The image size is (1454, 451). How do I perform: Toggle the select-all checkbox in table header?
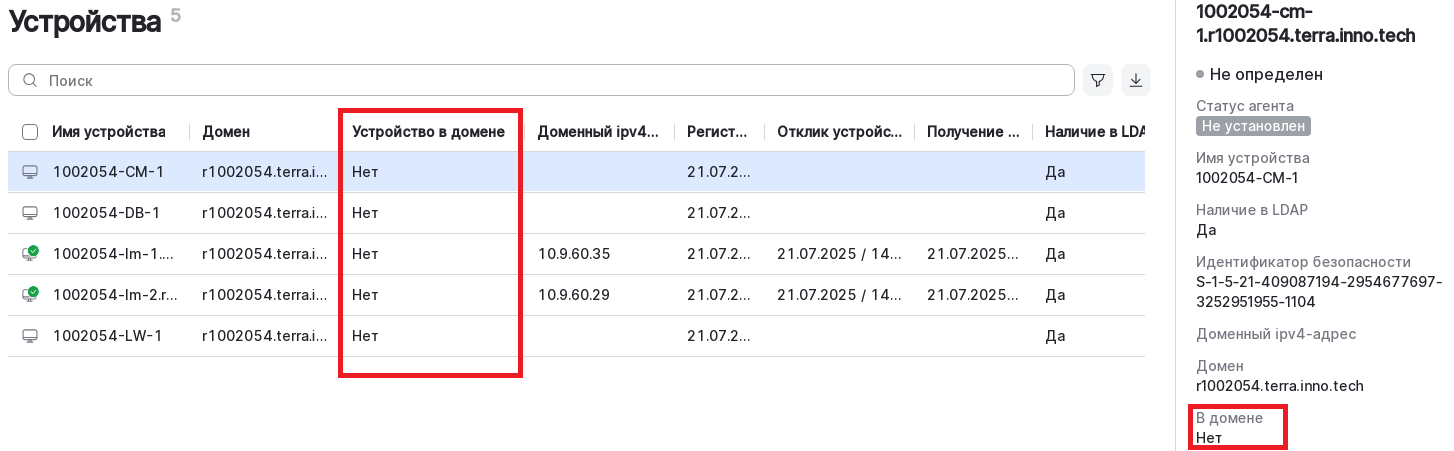click(30, 132)
